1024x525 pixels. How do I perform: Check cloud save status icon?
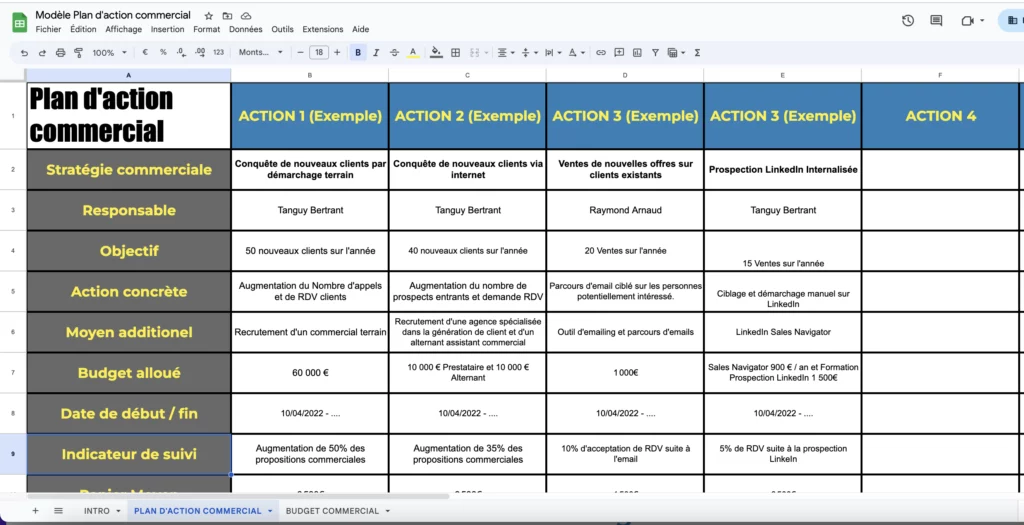(x=246, y=16)
